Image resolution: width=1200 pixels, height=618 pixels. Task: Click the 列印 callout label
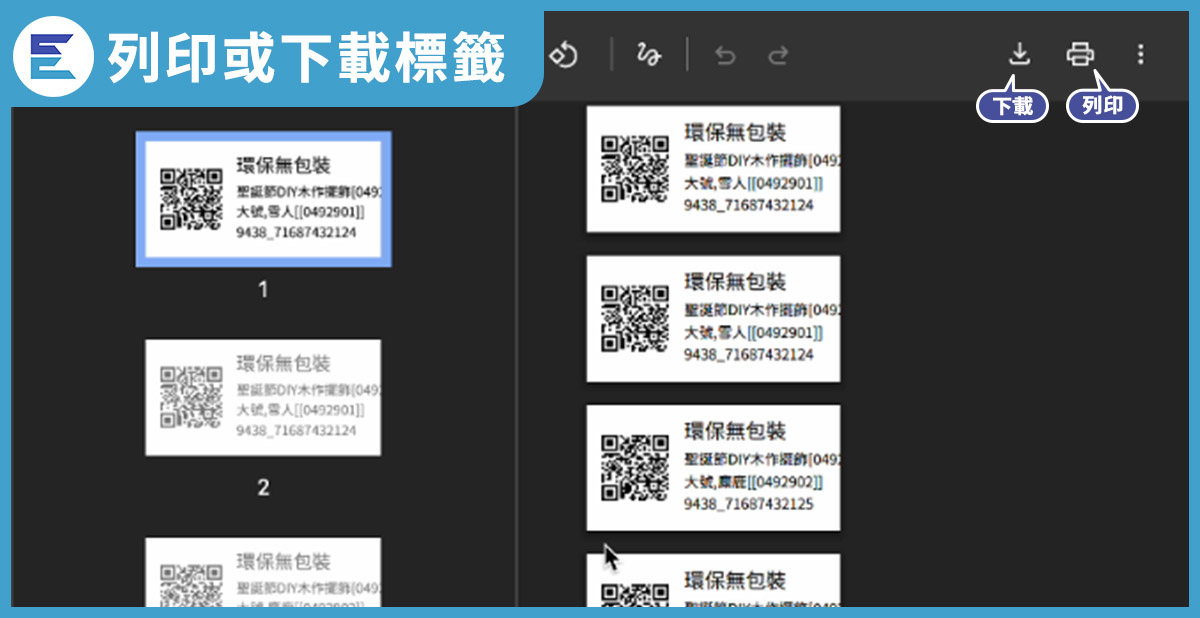(1102, 106)
